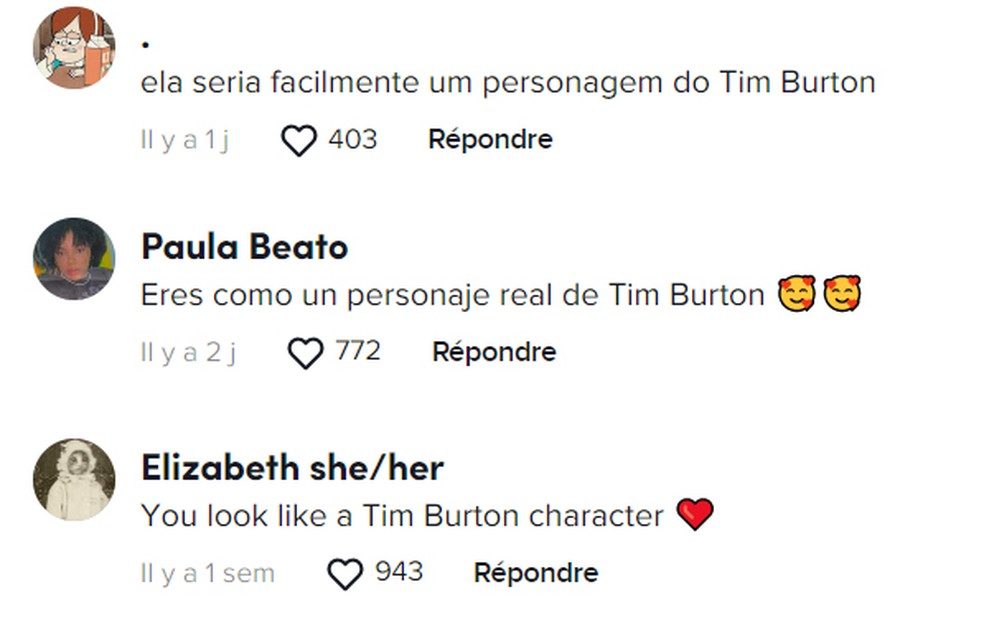This screenshot has height=620, width=984.
Task: Tap the heart on Paula Beato's comment
Action: pyautogui.click(x=305, y=353)
